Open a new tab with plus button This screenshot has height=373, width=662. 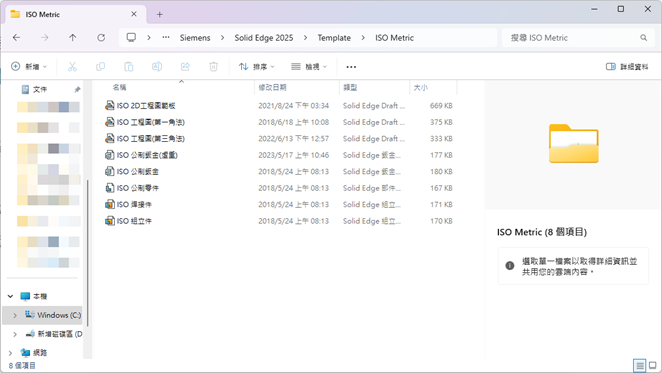(x=160, y=14)
